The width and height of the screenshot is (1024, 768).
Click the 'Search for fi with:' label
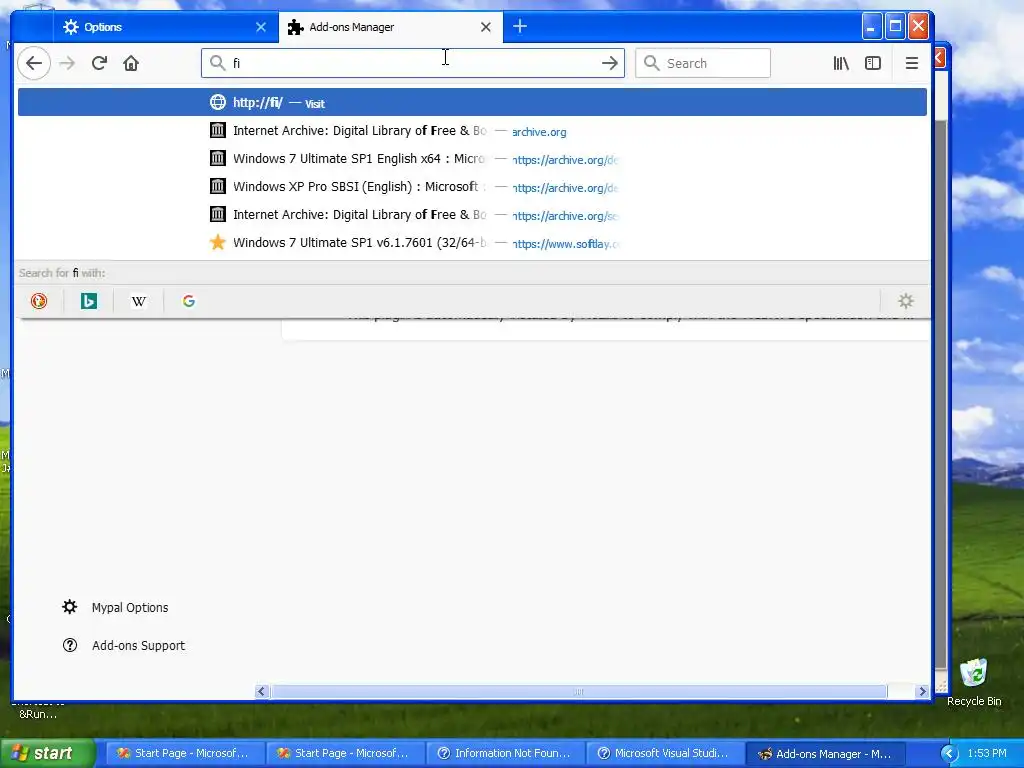61,273
